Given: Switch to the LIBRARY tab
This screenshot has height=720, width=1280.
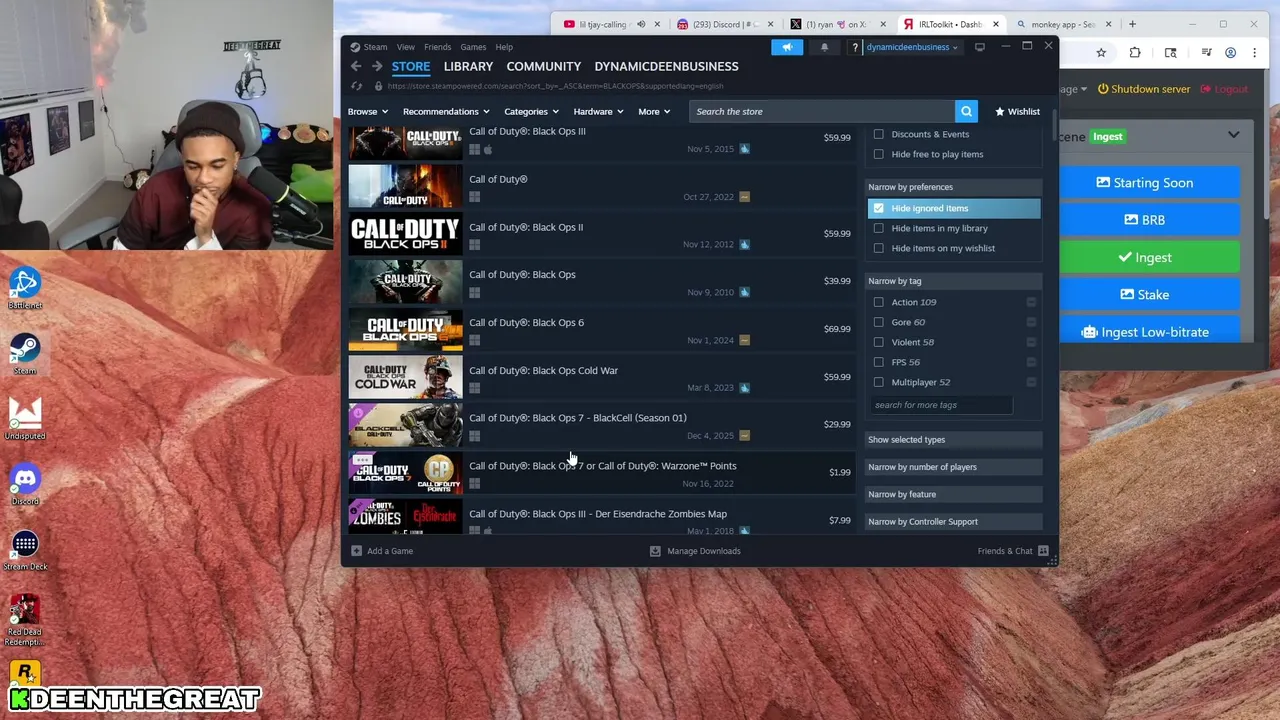Looking at the screenshot, I should pyautogui.click(x=468, y=66).
